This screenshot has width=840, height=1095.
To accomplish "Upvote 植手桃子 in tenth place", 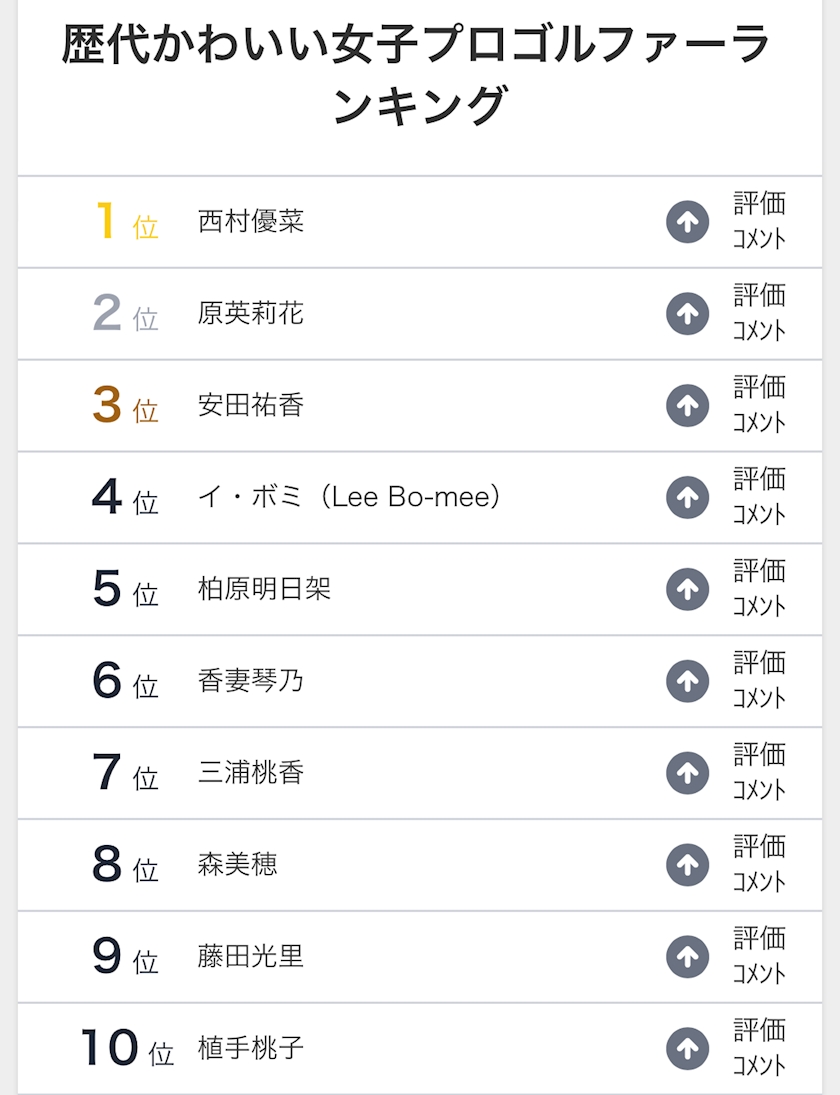I will pos(687,1049).
